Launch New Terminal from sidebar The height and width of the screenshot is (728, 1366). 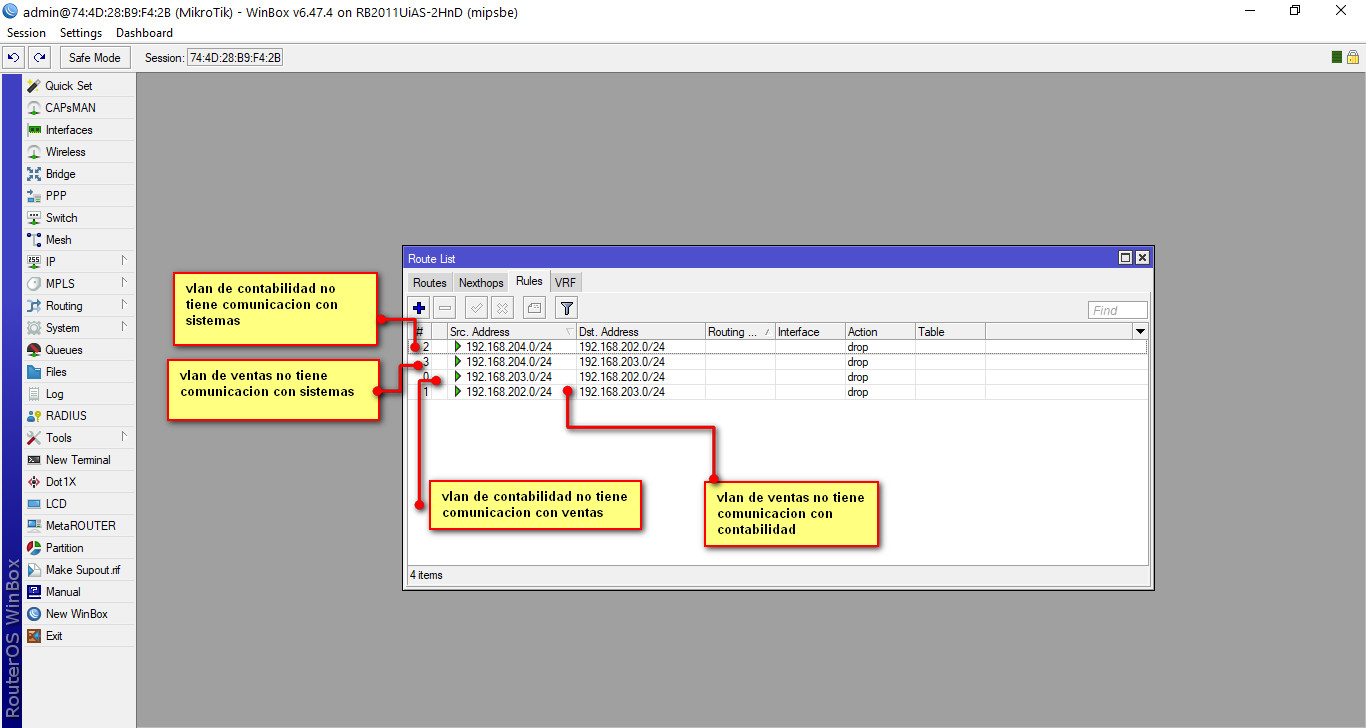point(78,460)
